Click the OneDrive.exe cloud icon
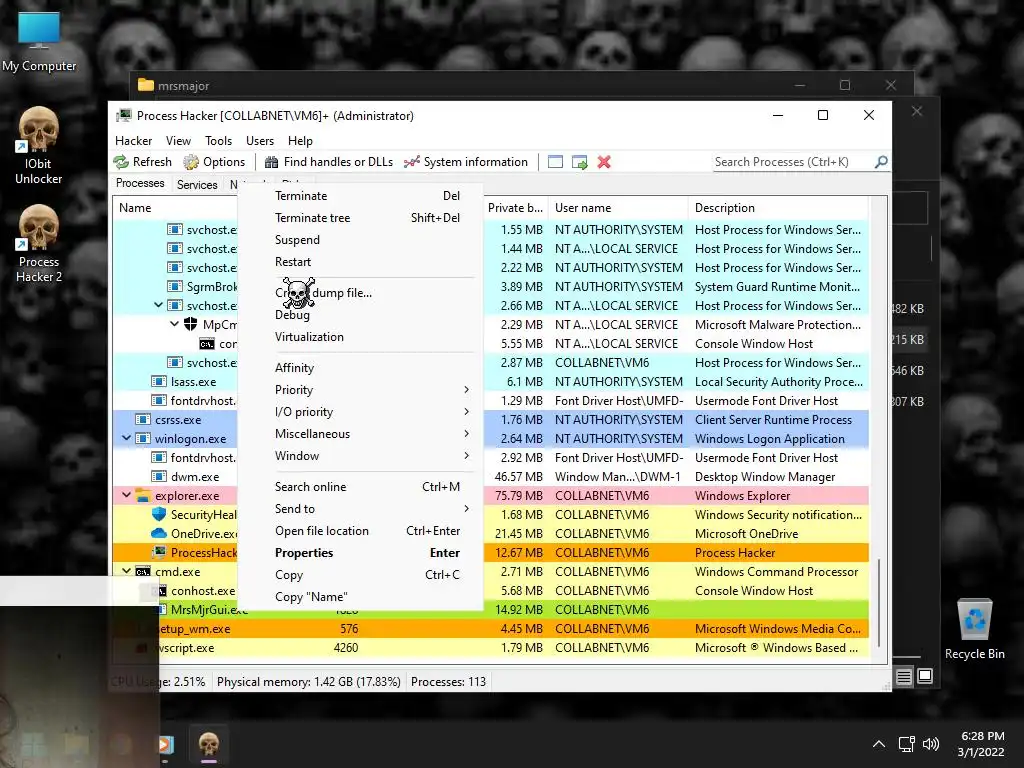This screenshot has height=768, width=1024. (x=159, y=534)
